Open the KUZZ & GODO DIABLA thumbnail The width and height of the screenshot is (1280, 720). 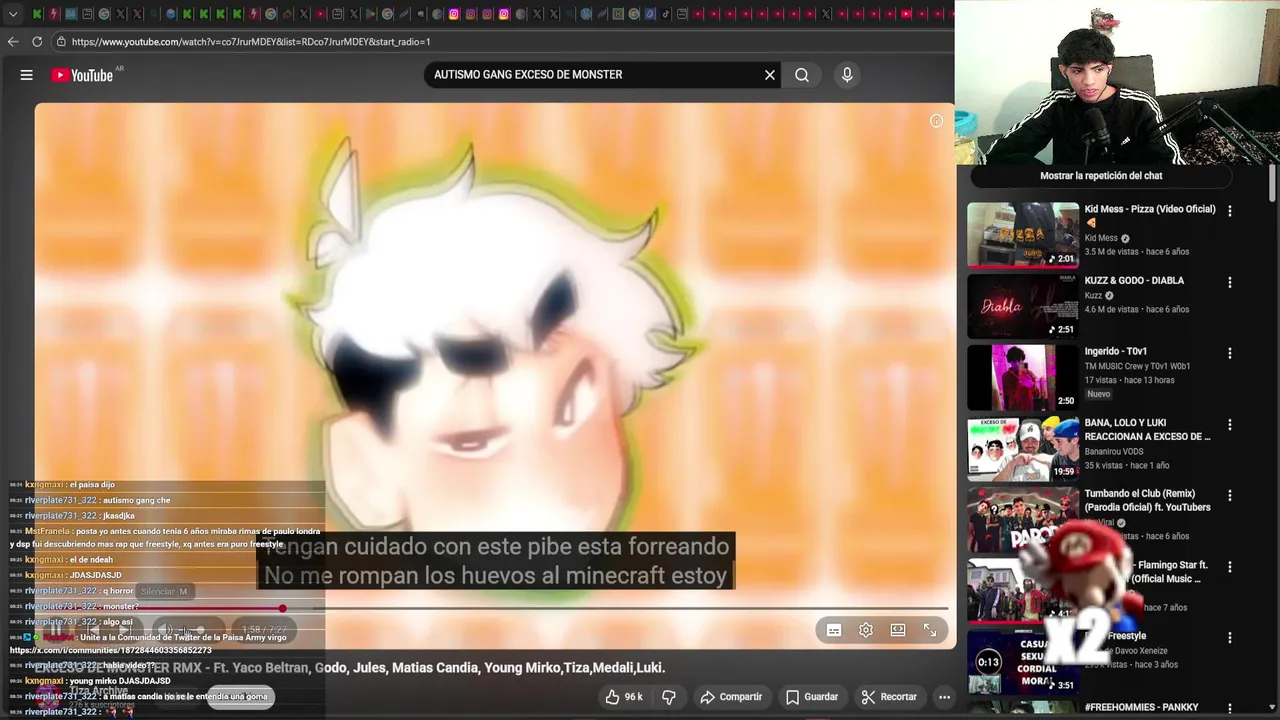1023,306
